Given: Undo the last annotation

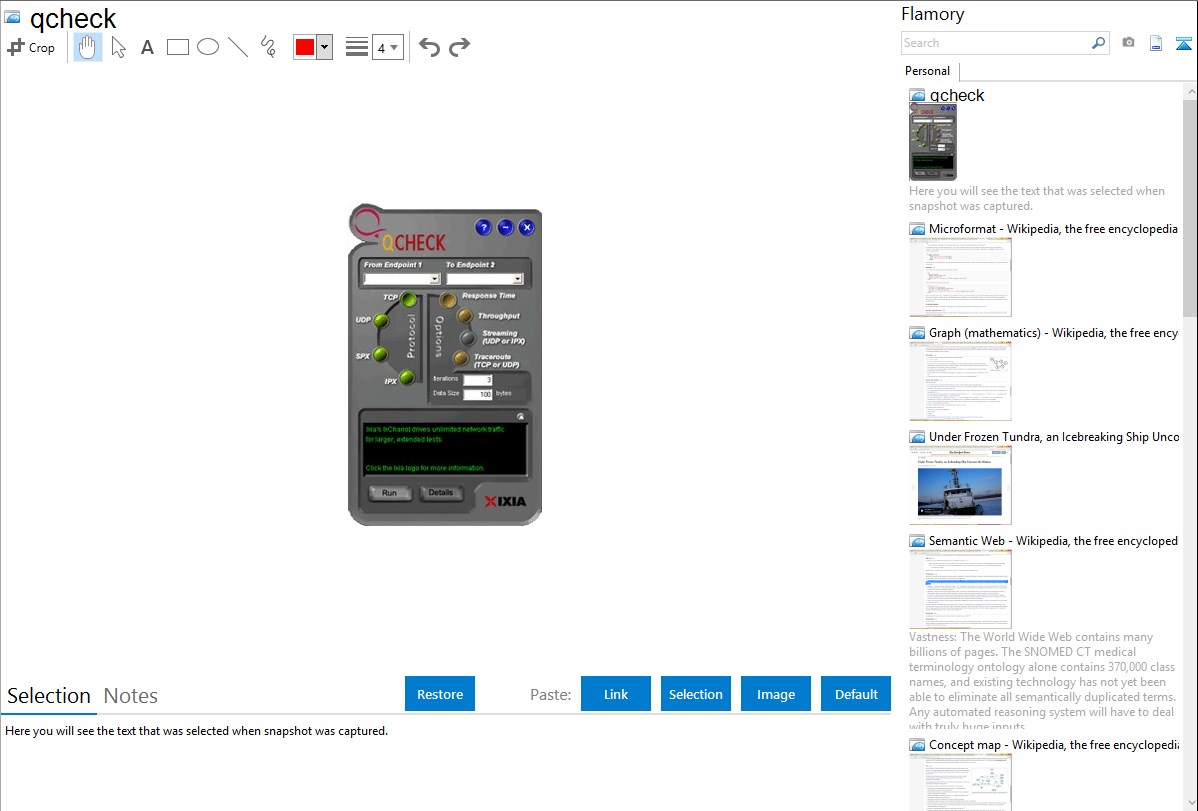Looking at the screenshot, I should click(x=429, y=47).
